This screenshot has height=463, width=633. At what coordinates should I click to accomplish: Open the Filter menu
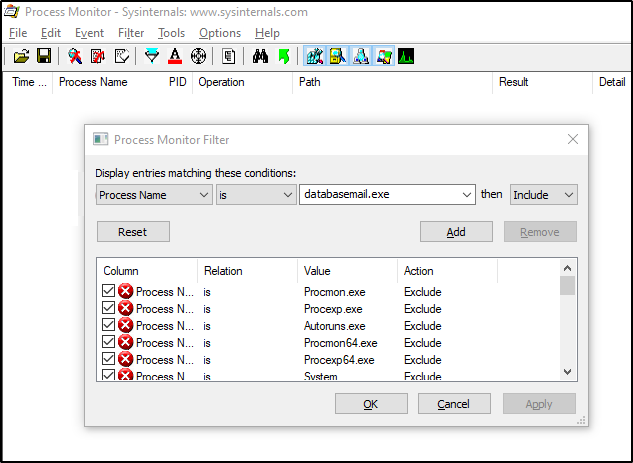coord(131,33)
